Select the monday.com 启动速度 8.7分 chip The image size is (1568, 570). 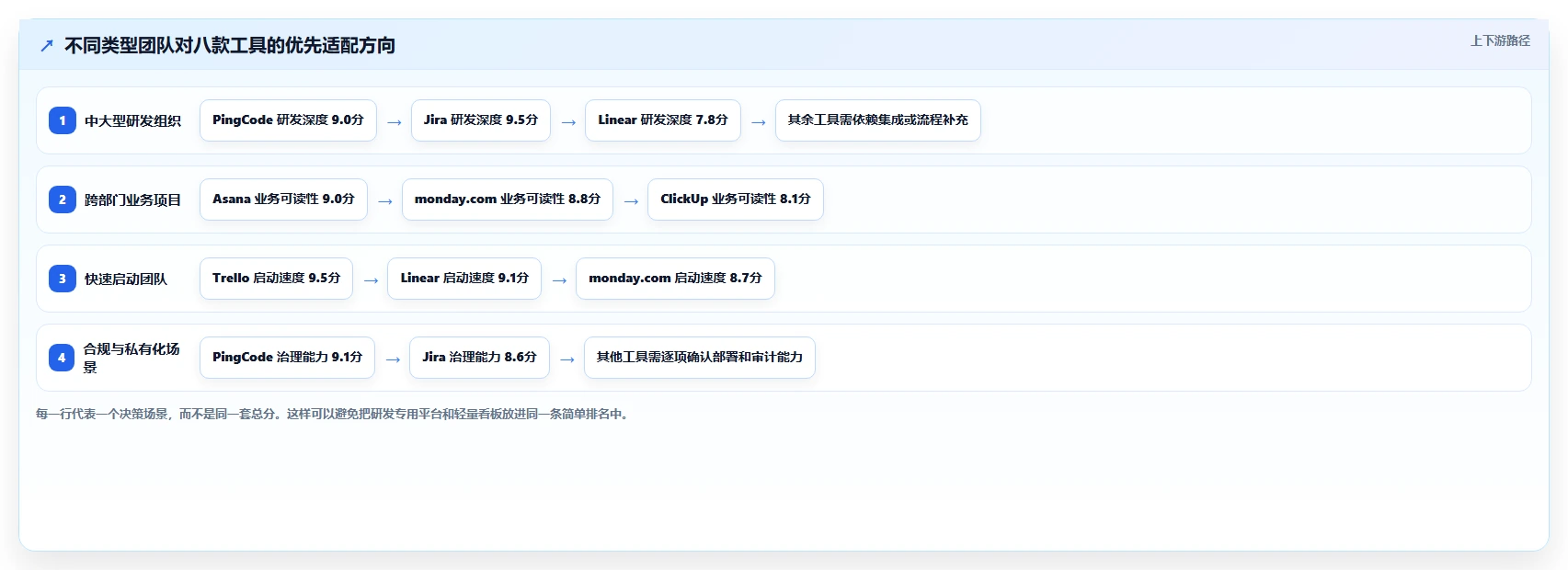(x=675, y=279)
